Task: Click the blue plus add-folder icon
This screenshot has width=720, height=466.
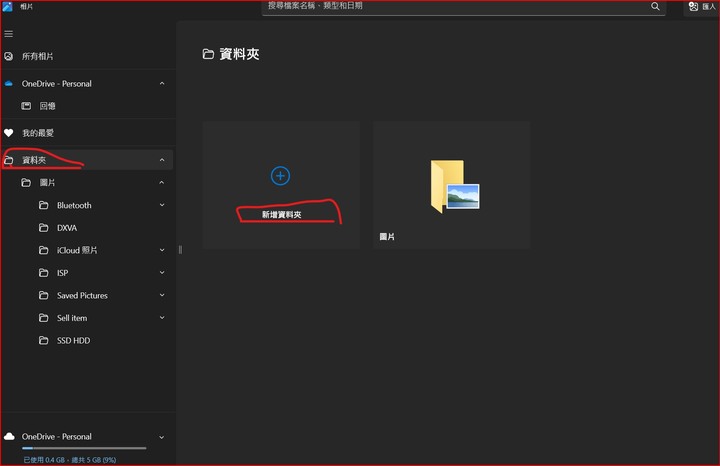Action: click(x=280, y=176)
